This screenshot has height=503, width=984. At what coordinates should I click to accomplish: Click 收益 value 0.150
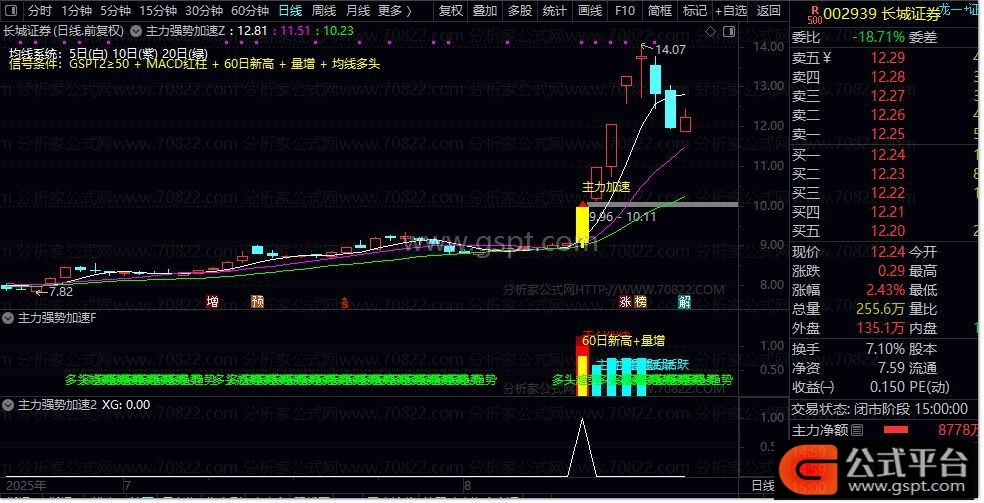coord(887,386)
